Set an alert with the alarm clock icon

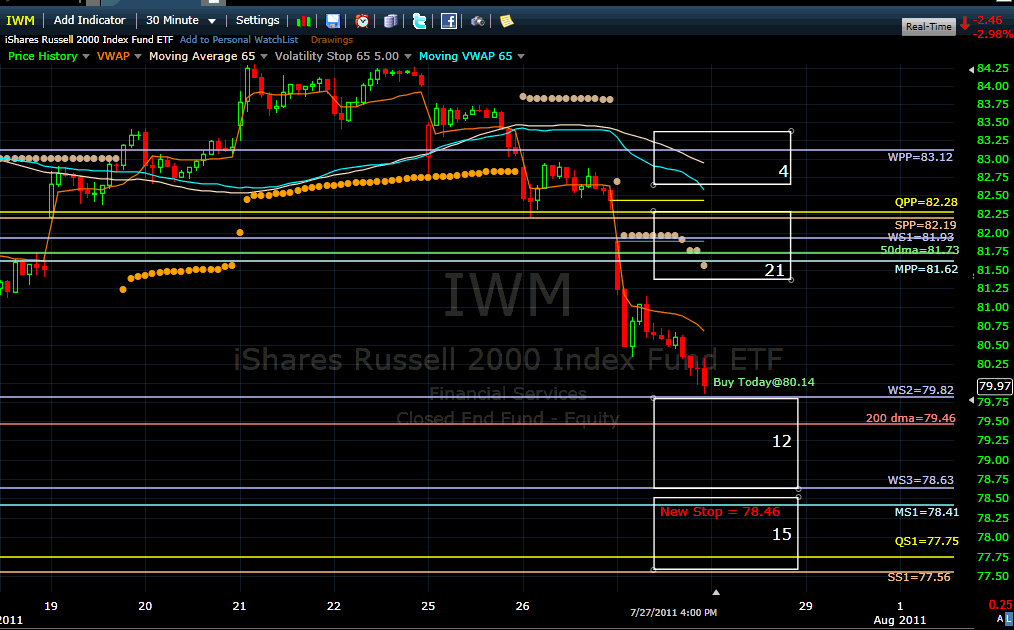click(362, 21)
